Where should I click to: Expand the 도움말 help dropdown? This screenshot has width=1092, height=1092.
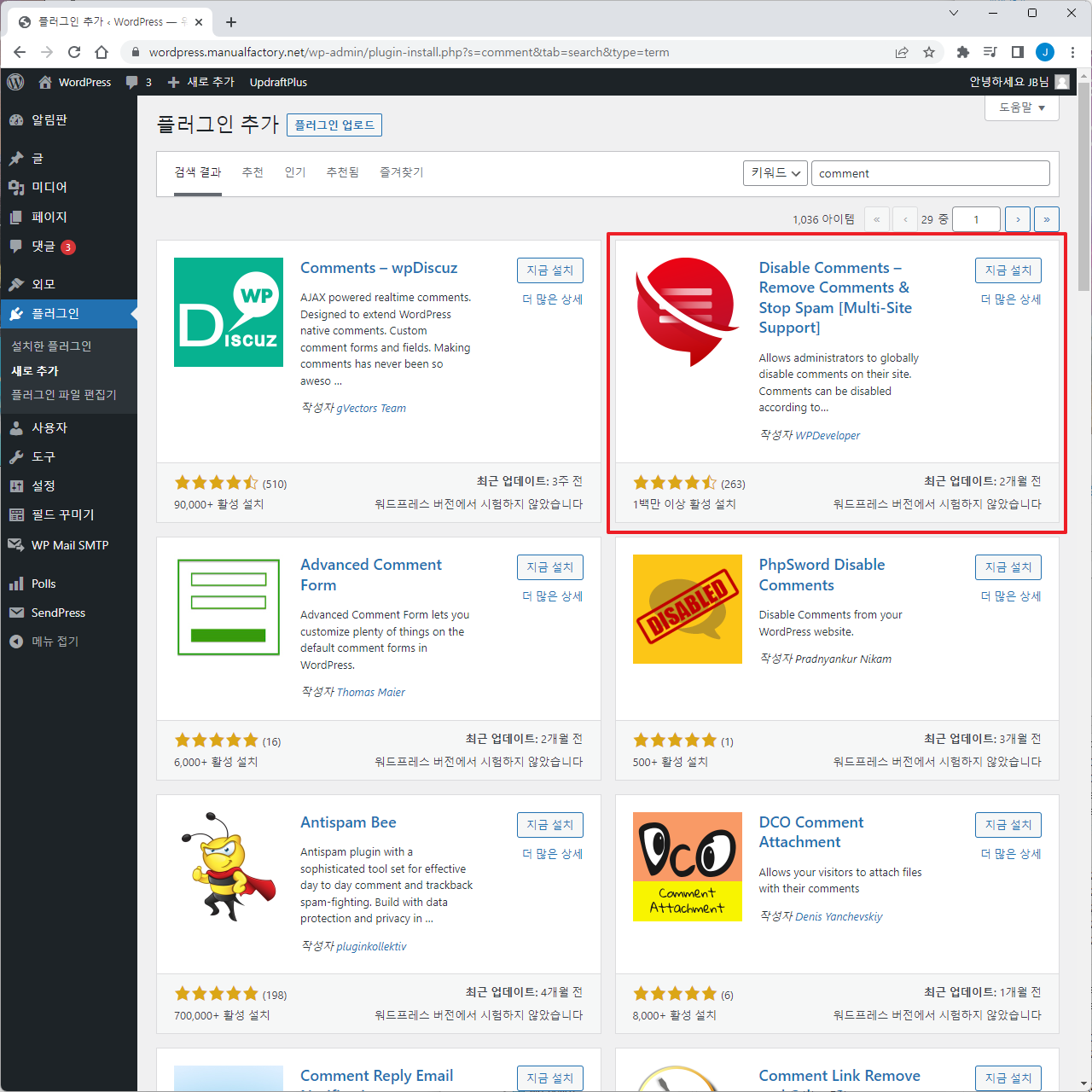click(x=1022, y=107)
